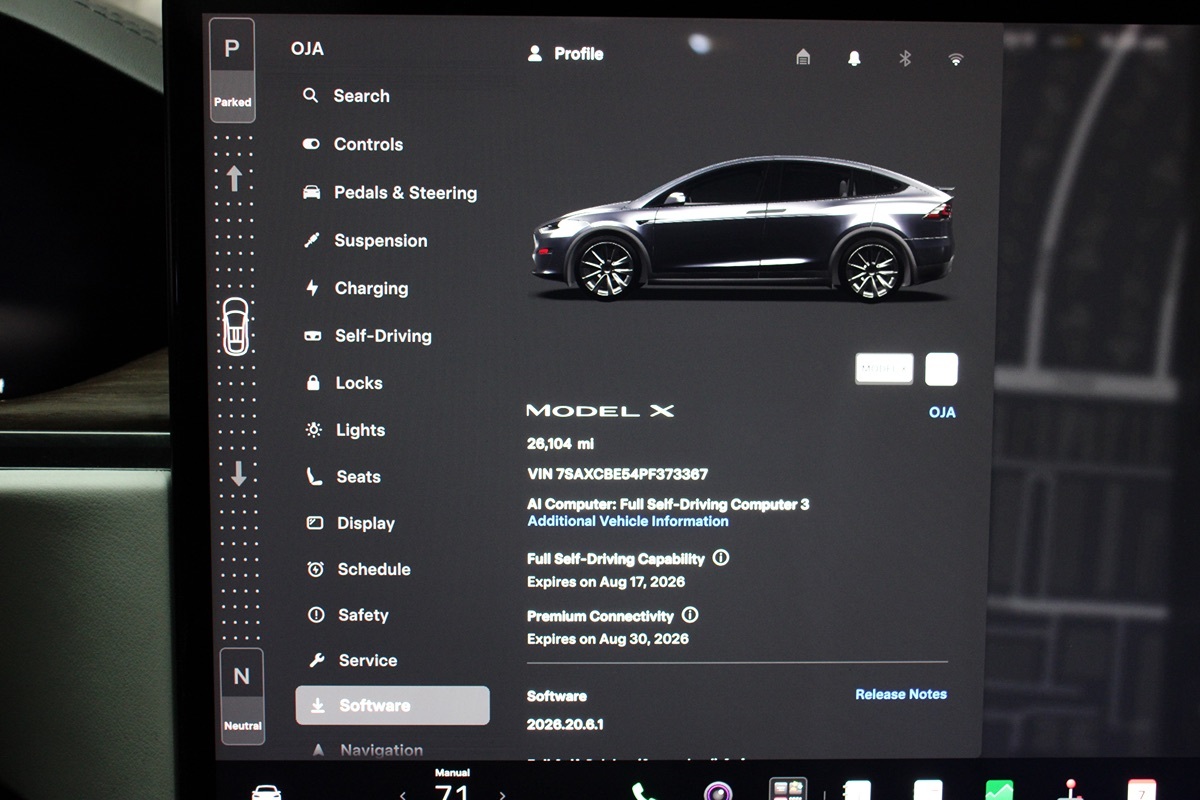Open notifications bell icon
The height and width of the screenshot is (800, 1200).
854,58
